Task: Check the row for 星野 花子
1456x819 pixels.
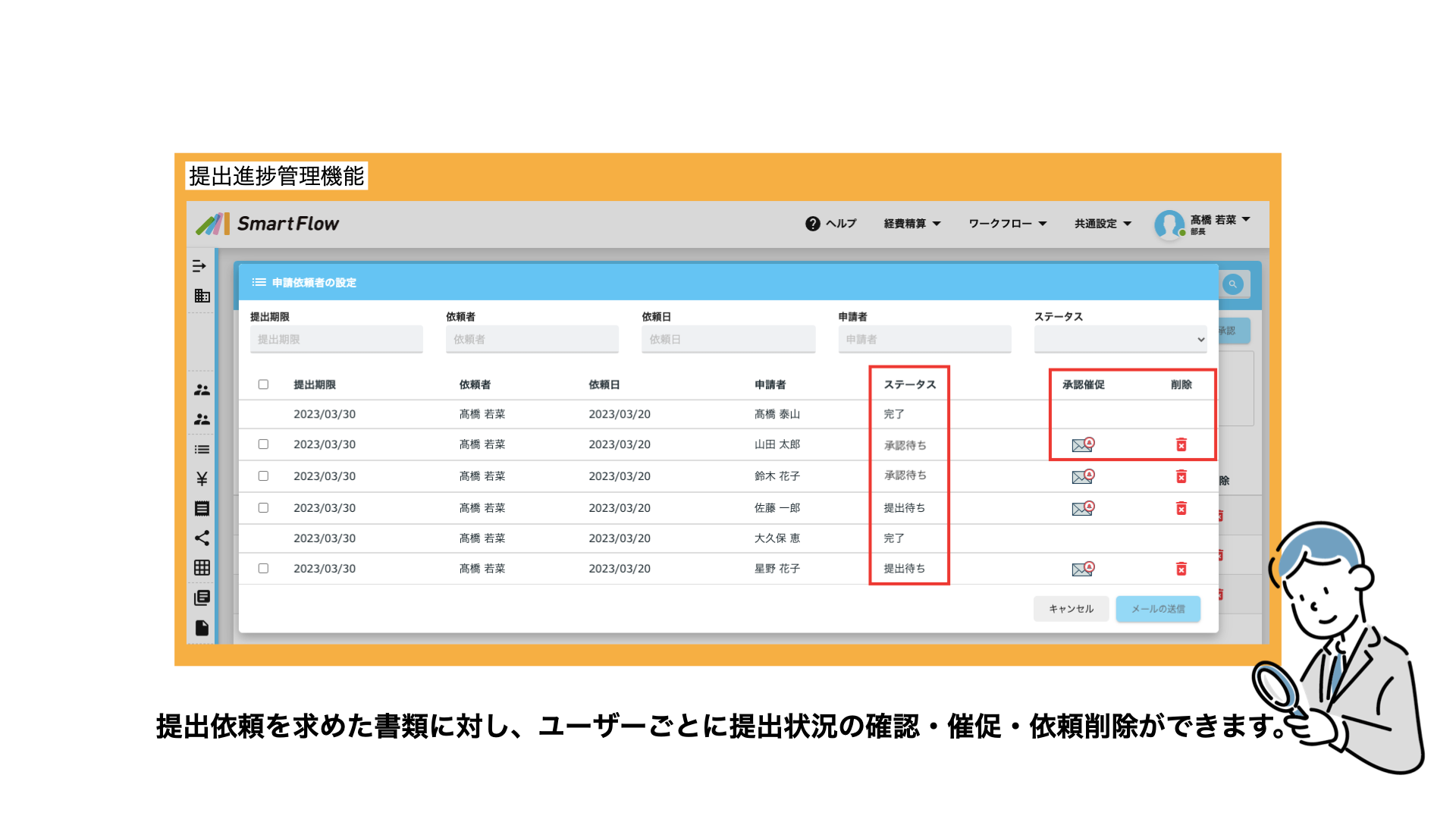Action: point(263,568)
